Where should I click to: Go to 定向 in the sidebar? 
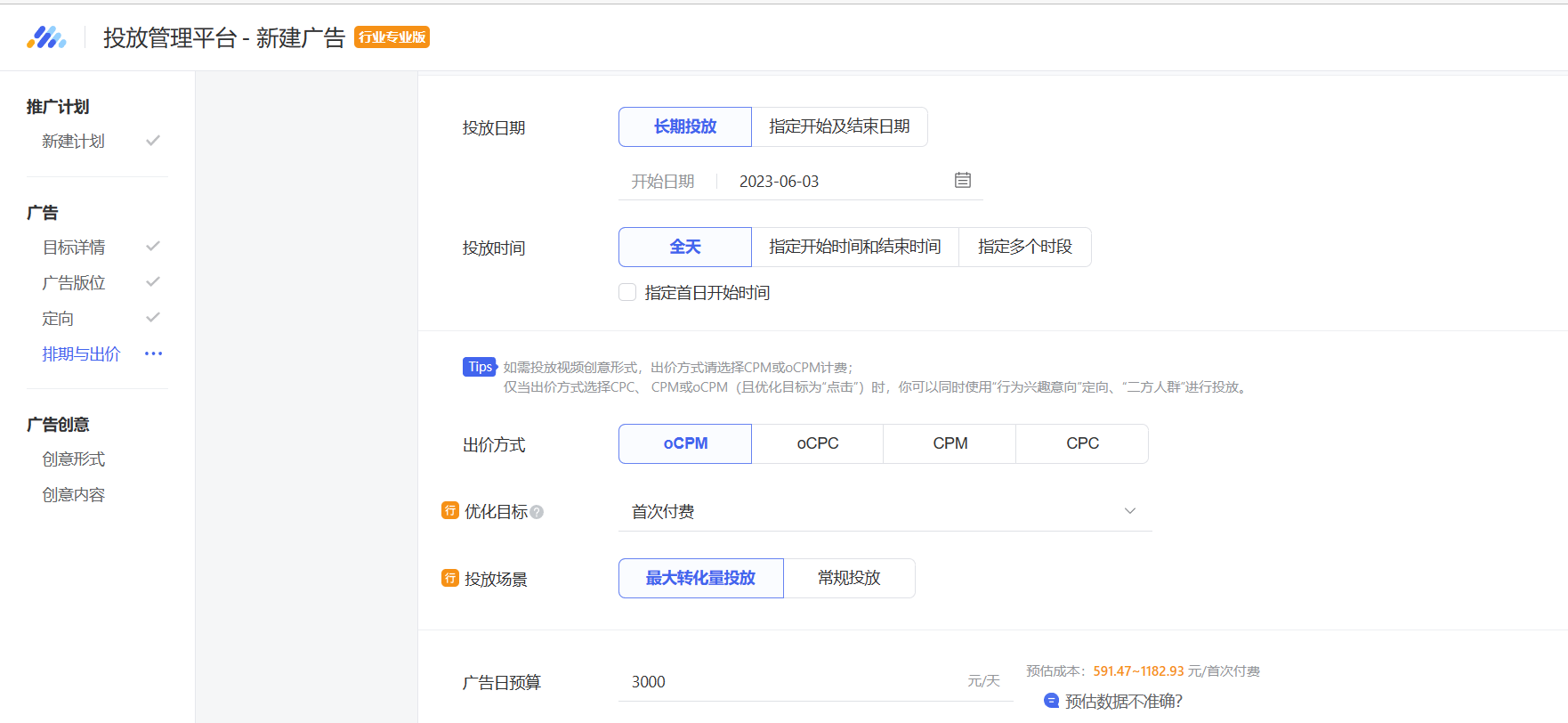[58, 318]
